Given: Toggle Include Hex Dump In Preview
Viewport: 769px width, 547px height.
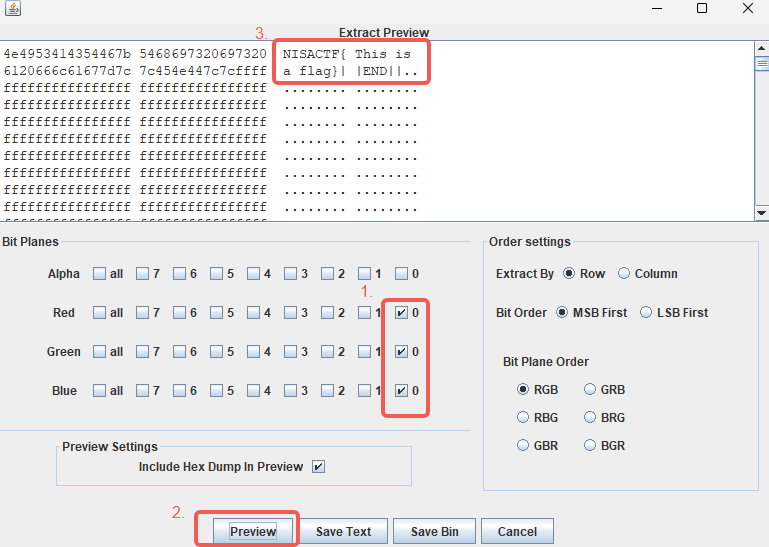Looking at the screenshot, I should point(318,467).
